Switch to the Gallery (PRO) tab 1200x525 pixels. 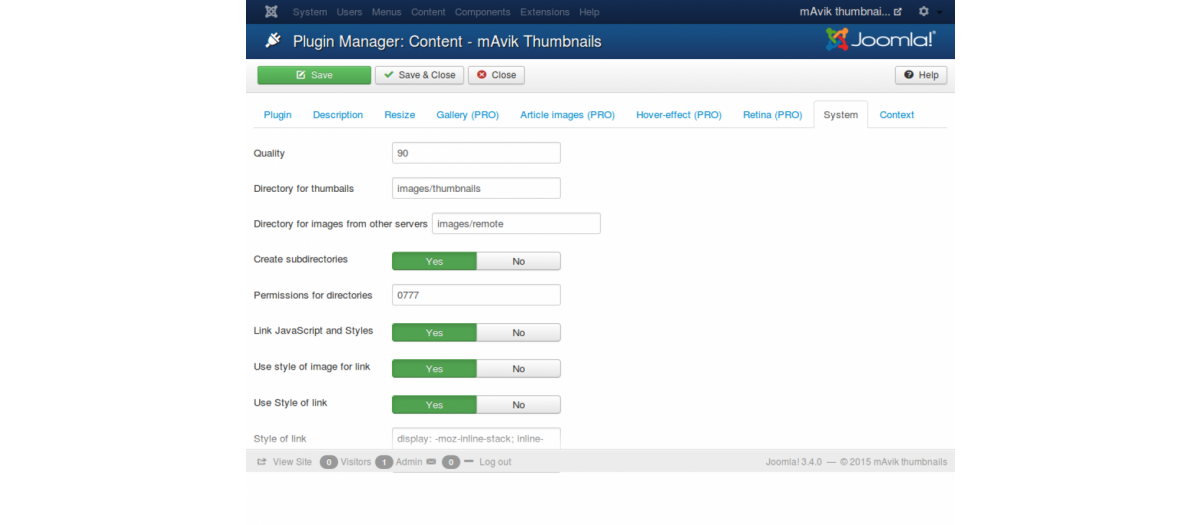[x=468, y=115]
